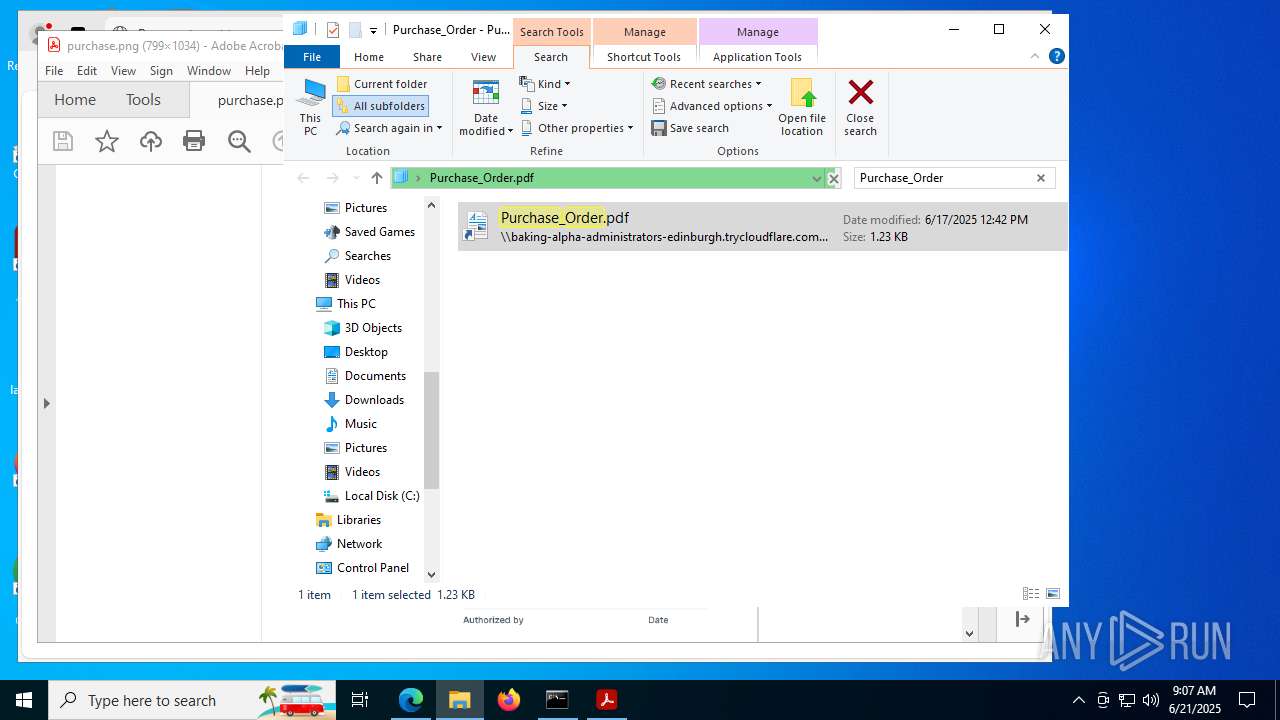
Task: Open Firefox from taskbar
Action: (509, 700)
